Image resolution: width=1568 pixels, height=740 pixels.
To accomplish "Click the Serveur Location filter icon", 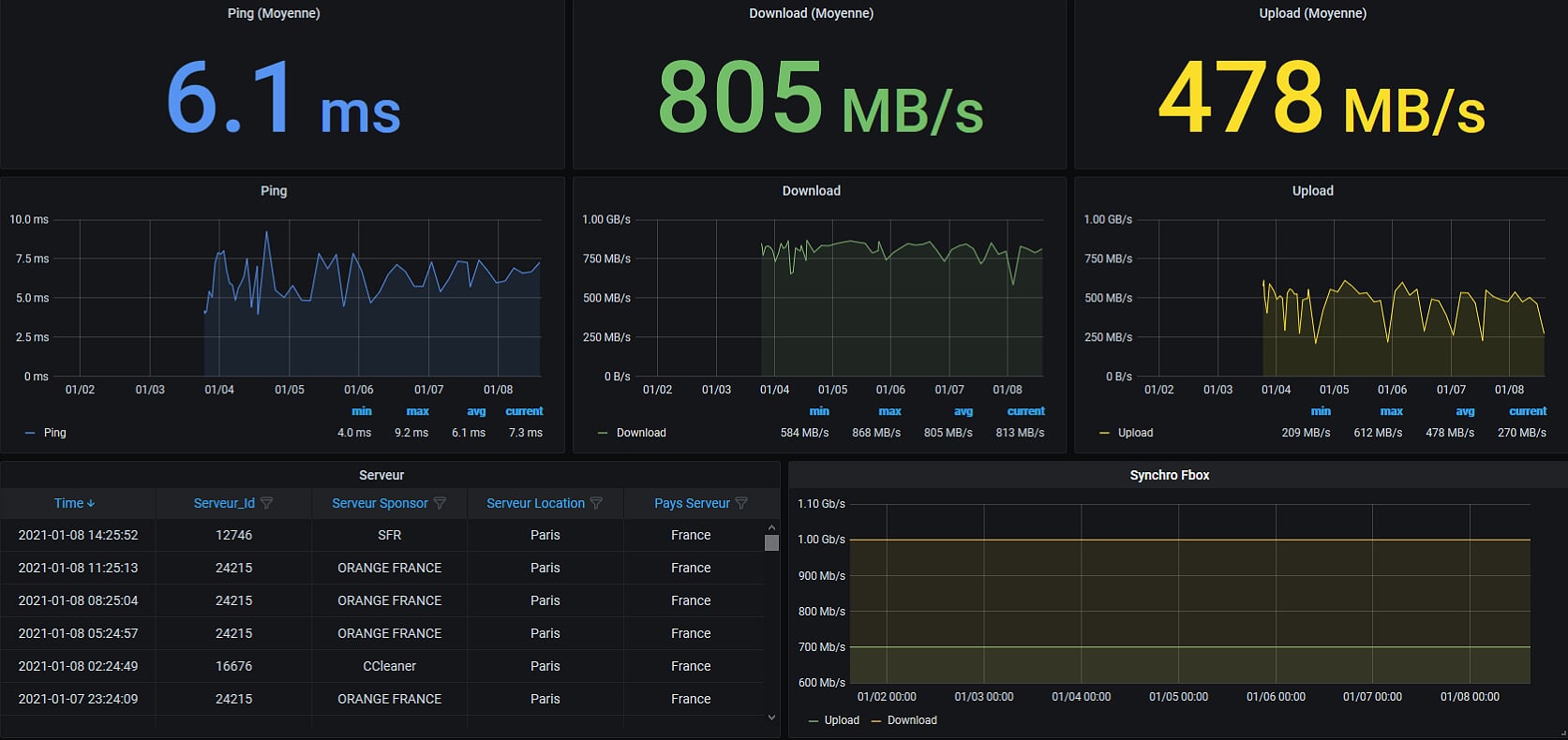I will 596,504.
